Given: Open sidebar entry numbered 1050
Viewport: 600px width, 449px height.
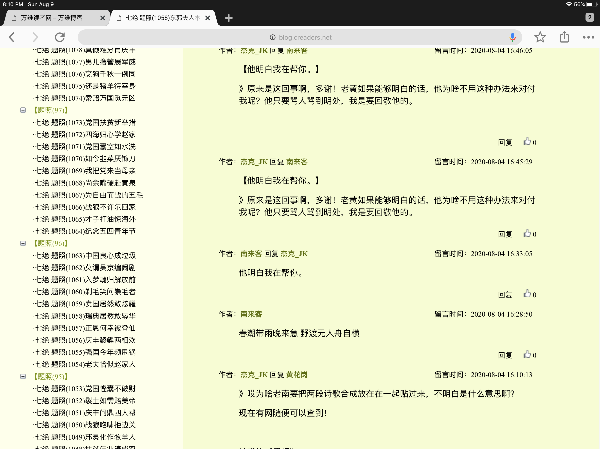Looking at the screenshot, I should [85, 425].
